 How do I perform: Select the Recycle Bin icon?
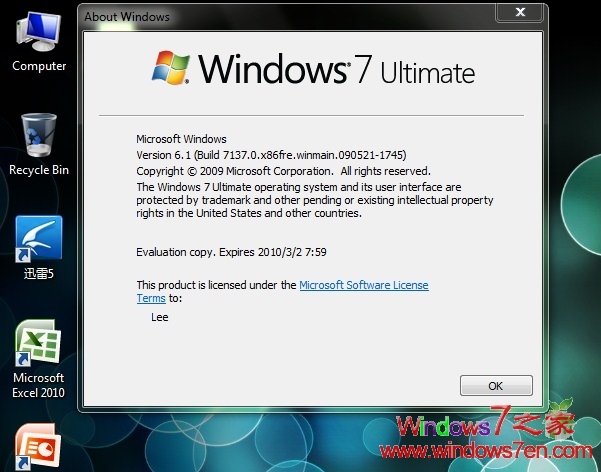click(38, 135)
